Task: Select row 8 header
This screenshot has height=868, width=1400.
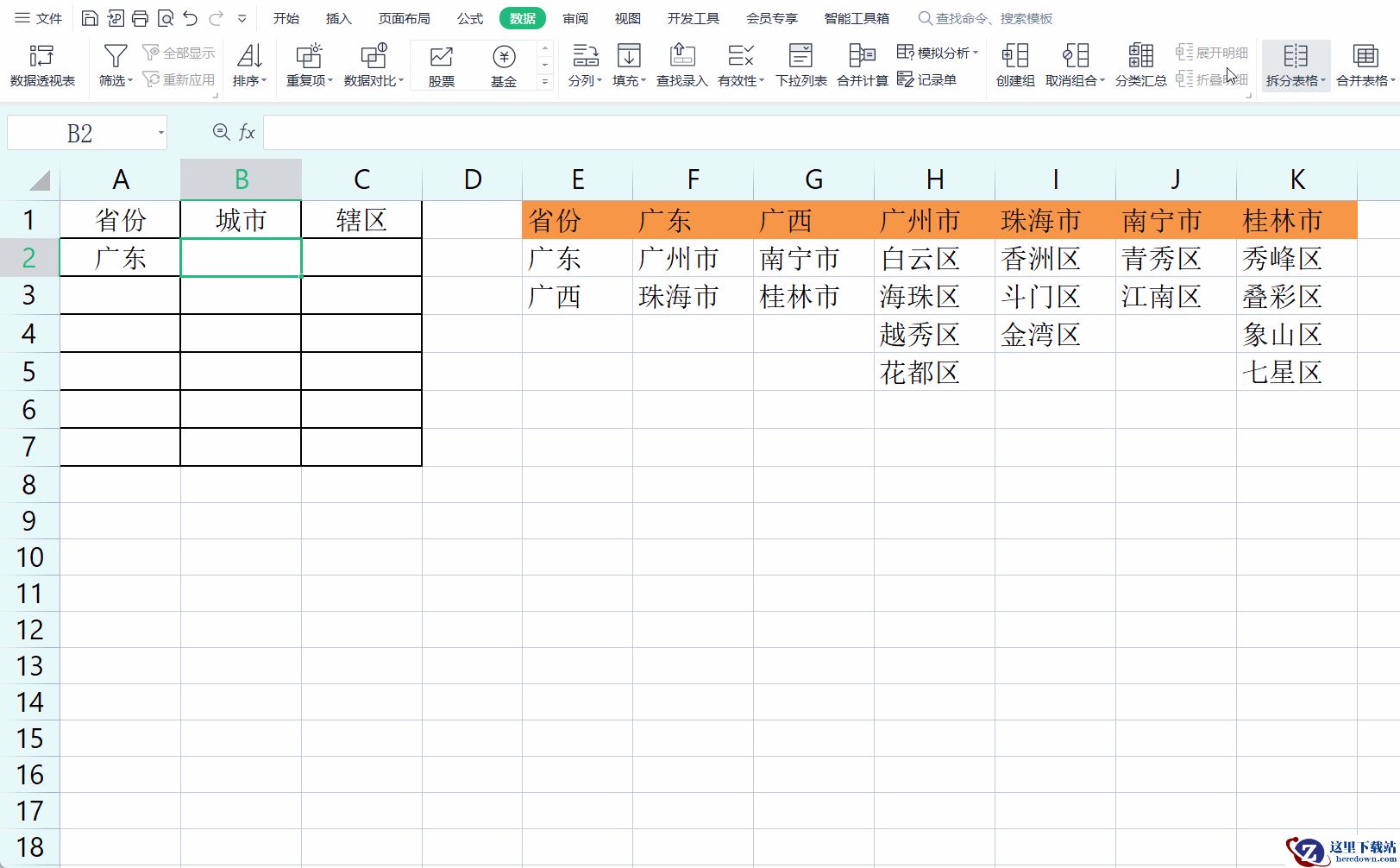Action: click(29, 484)
